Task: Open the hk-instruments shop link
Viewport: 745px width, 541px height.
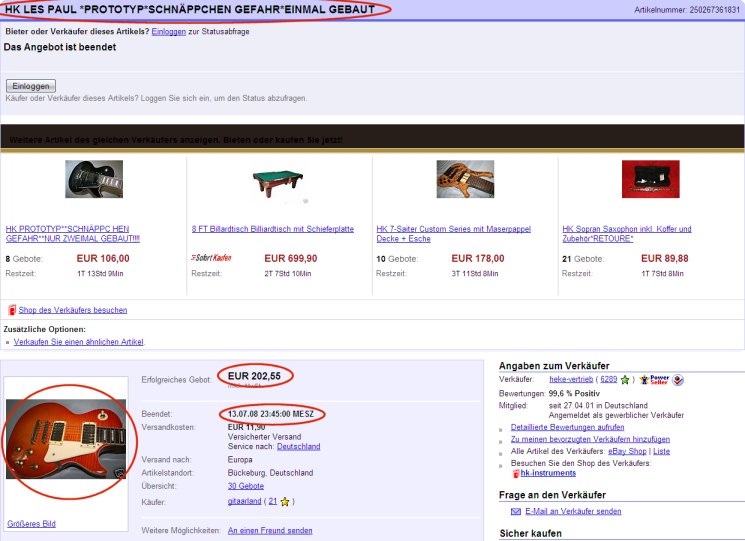Action: coord(548,473)
